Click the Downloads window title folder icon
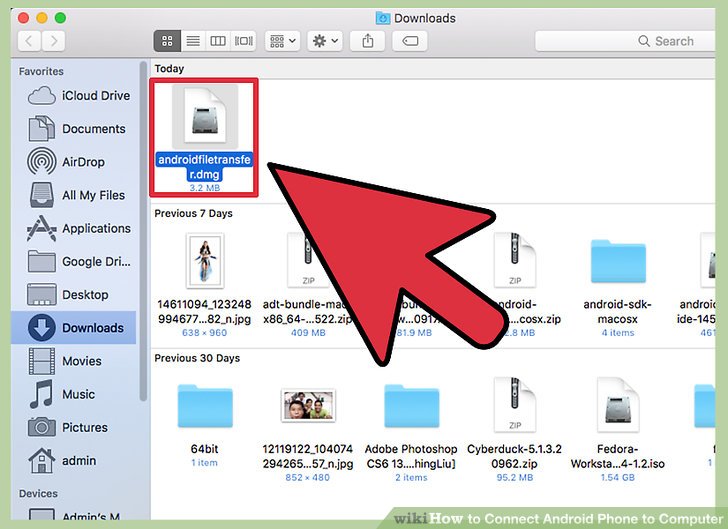728x529 pixels. click(383, 18)
